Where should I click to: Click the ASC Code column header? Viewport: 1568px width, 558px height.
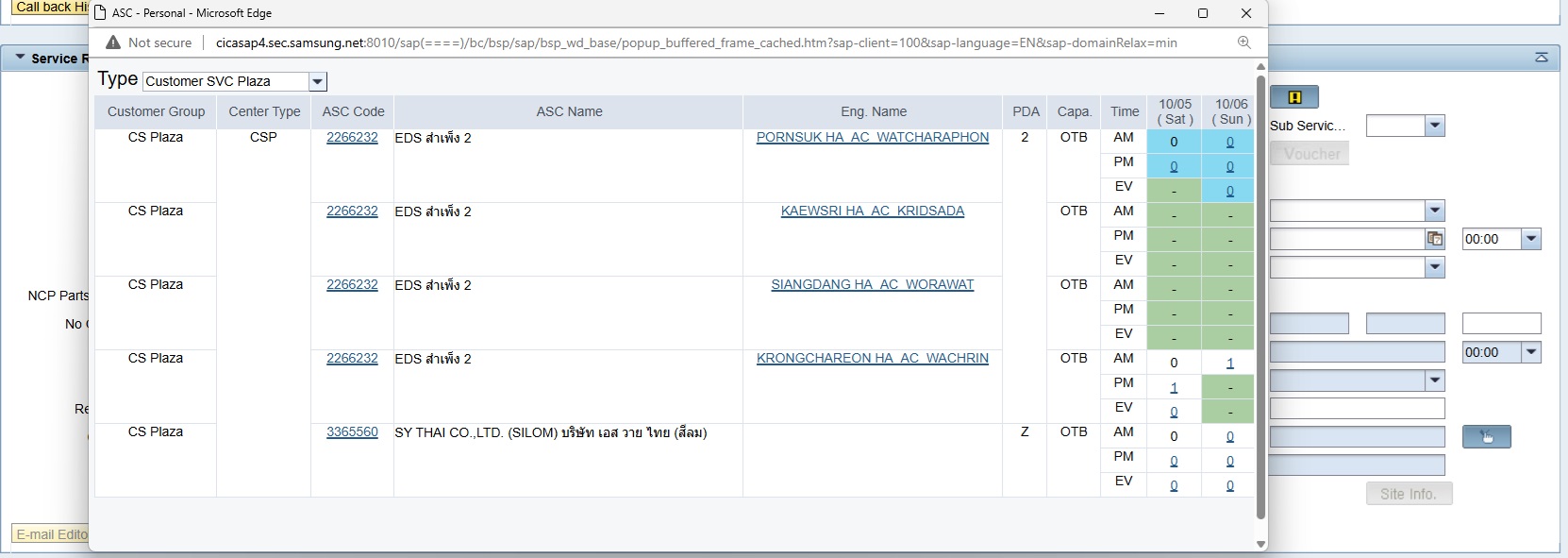coord(353,111)
